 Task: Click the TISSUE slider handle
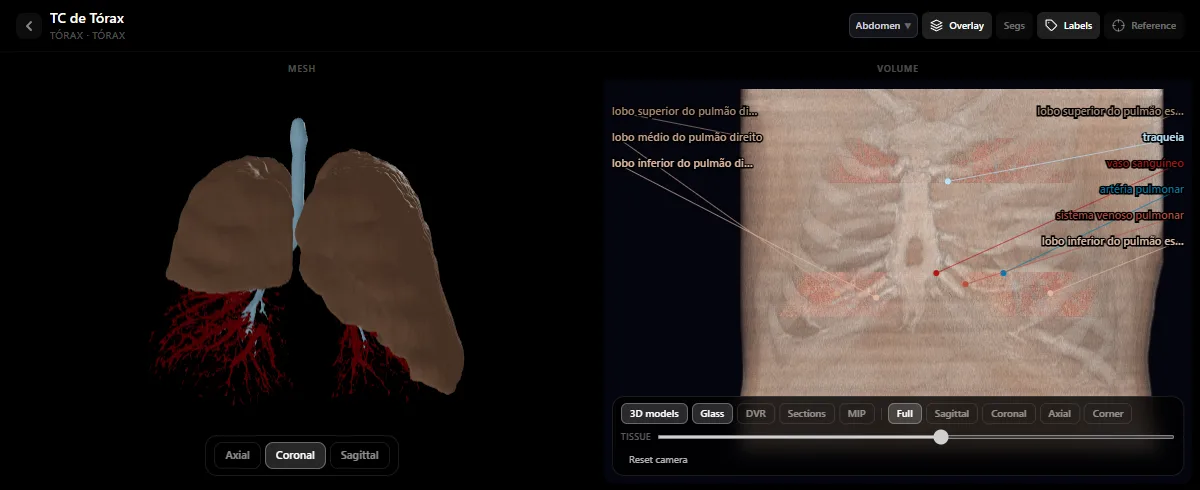click(940, 437)
